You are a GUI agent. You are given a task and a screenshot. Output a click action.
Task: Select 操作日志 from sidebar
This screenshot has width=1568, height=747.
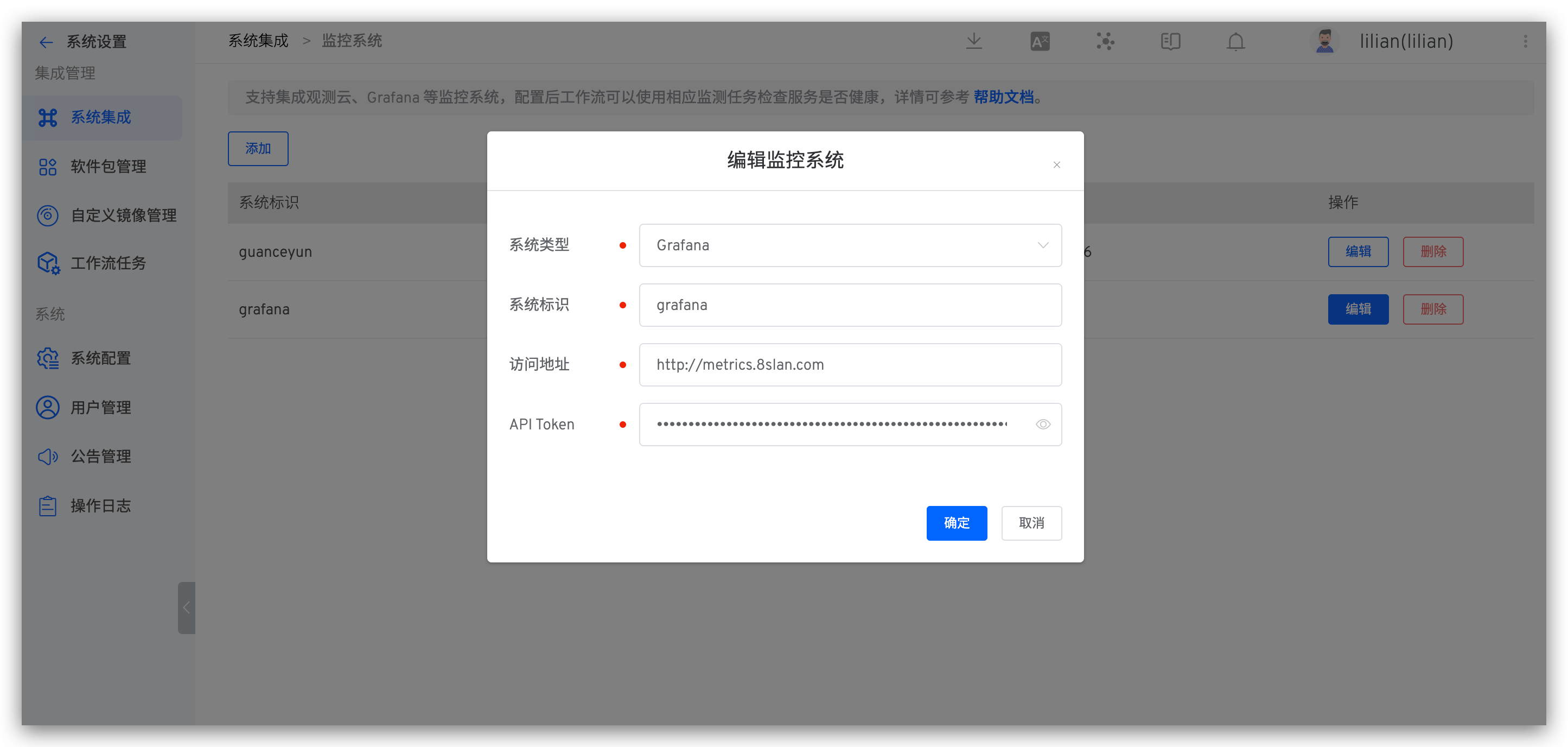(100, 506)
